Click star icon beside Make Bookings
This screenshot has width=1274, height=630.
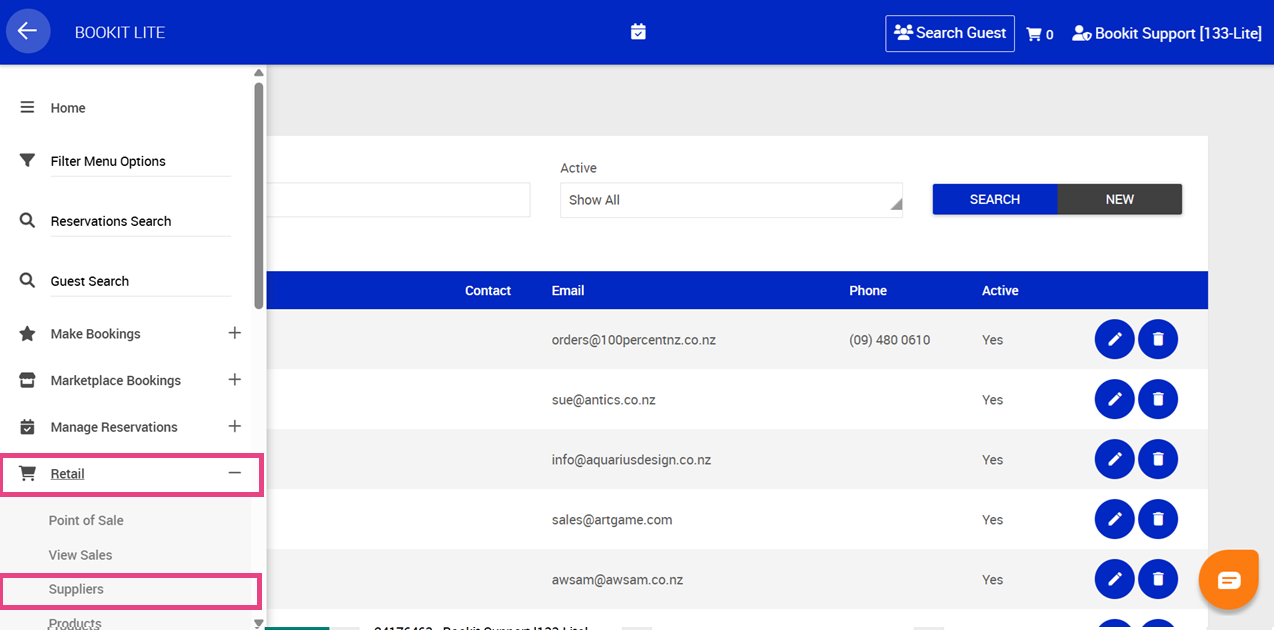tap(27, 333)
